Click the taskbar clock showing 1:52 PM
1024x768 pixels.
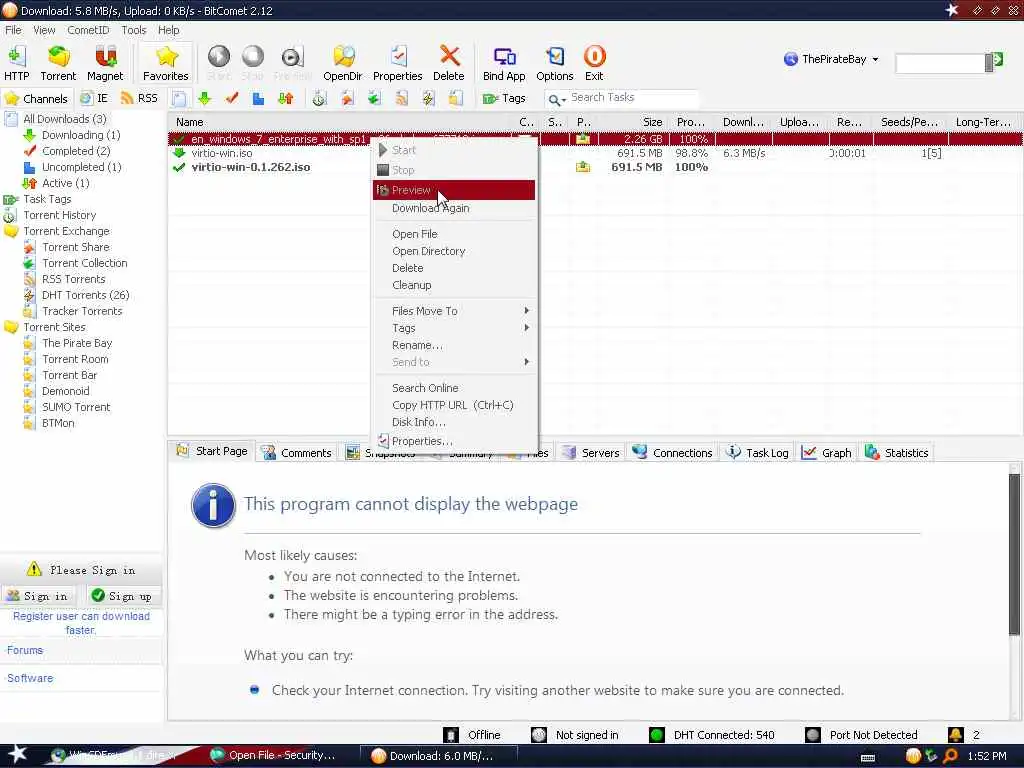pyautogui.click(x=987, y=756)
